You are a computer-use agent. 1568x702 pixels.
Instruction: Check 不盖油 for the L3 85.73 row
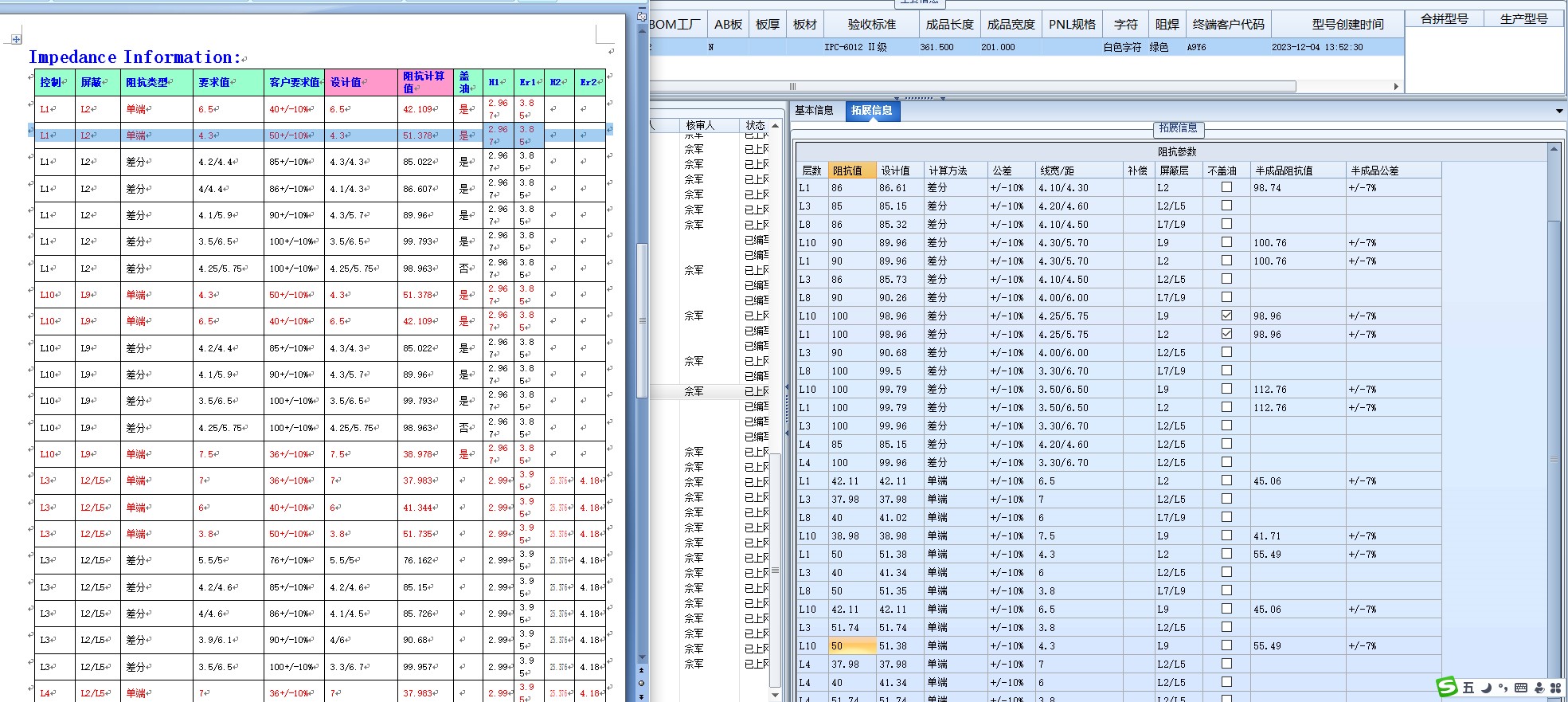pyautogui.click(x=1226, y=279)
